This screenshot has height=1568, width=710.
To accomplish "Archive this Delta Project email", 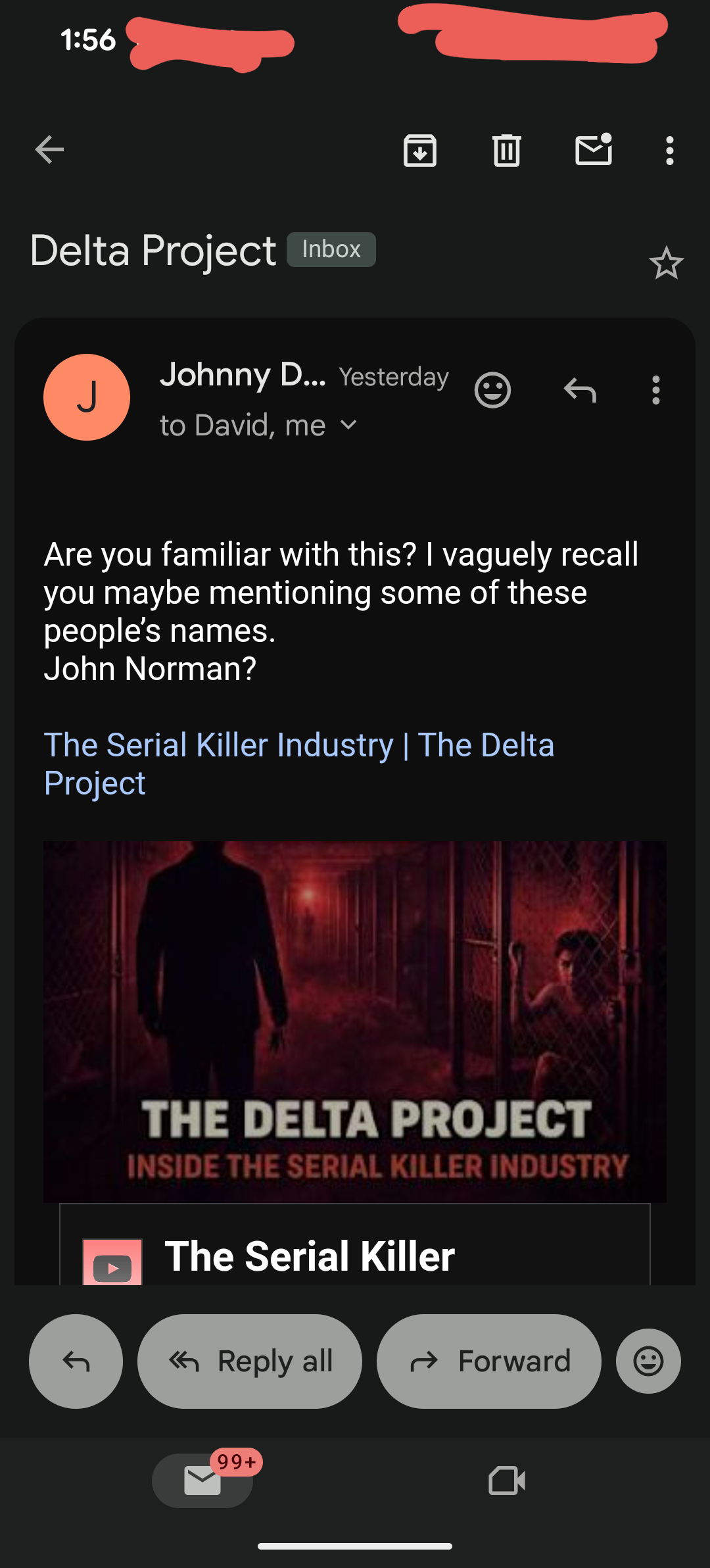I will pos(420,151).
